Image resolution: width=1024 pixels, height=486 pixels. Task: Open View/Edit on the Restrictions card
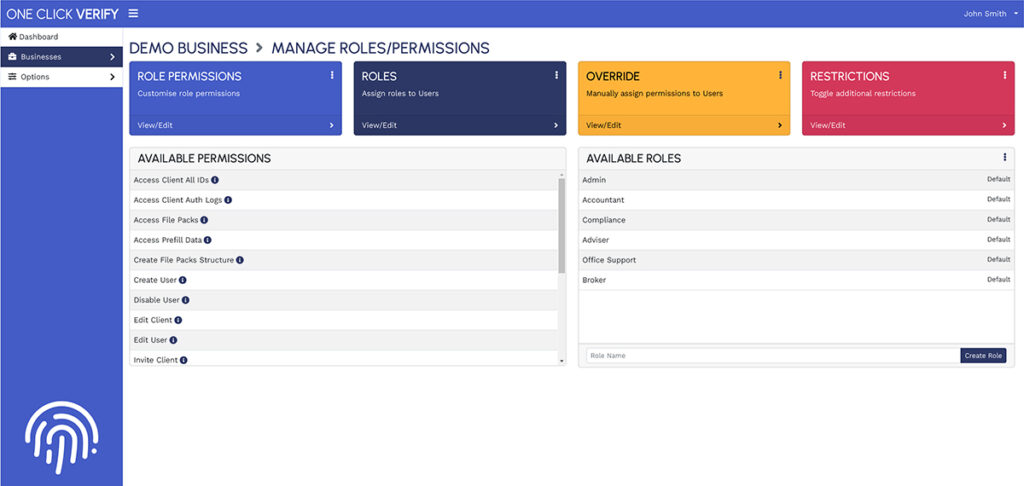(828, 125)
